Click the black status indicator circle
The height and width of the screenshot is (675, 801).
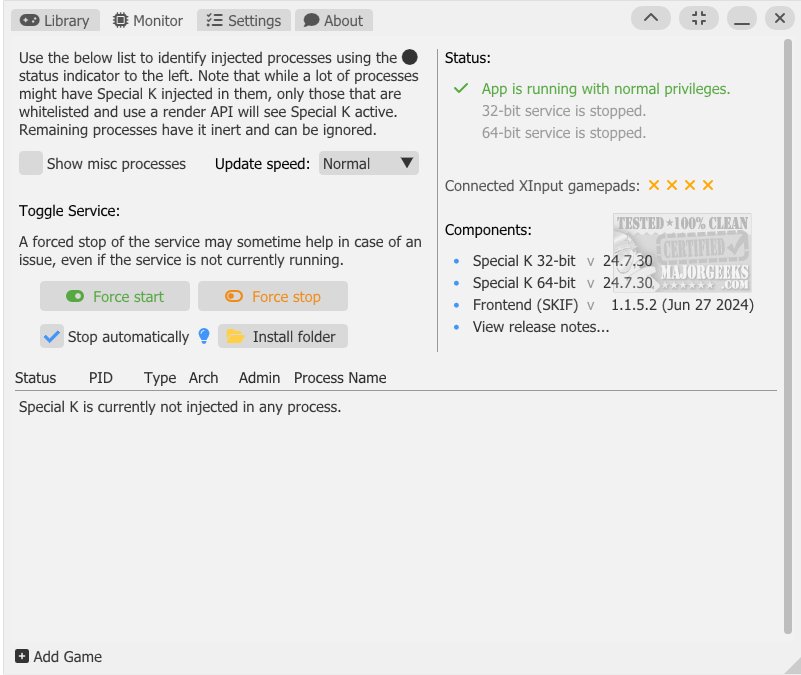click(409, 58)
